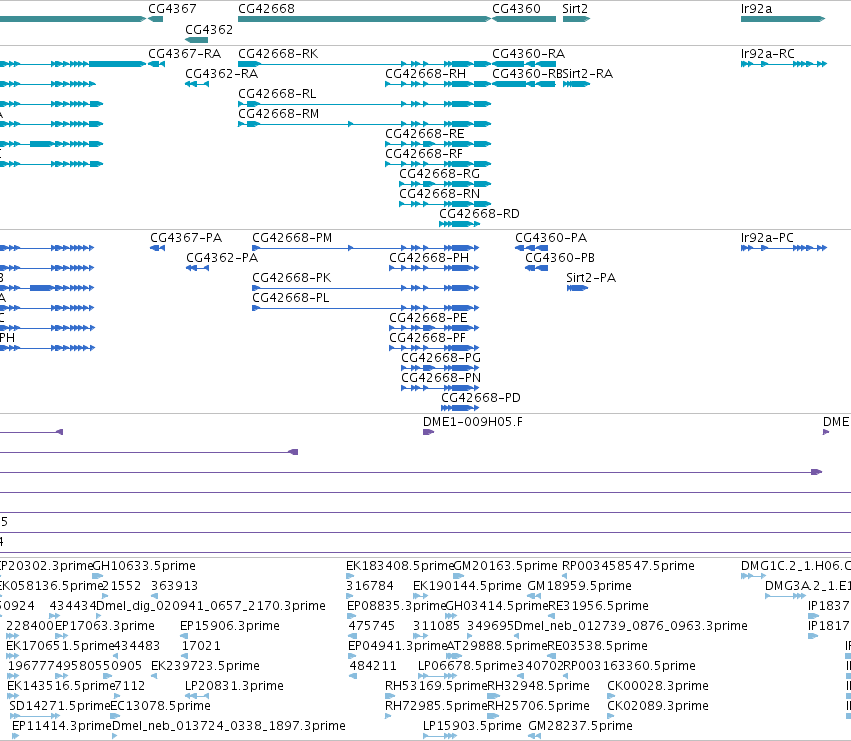Select the EK183408.5prime EST label
The image size is (851, 741).
(x=400, y=566)
